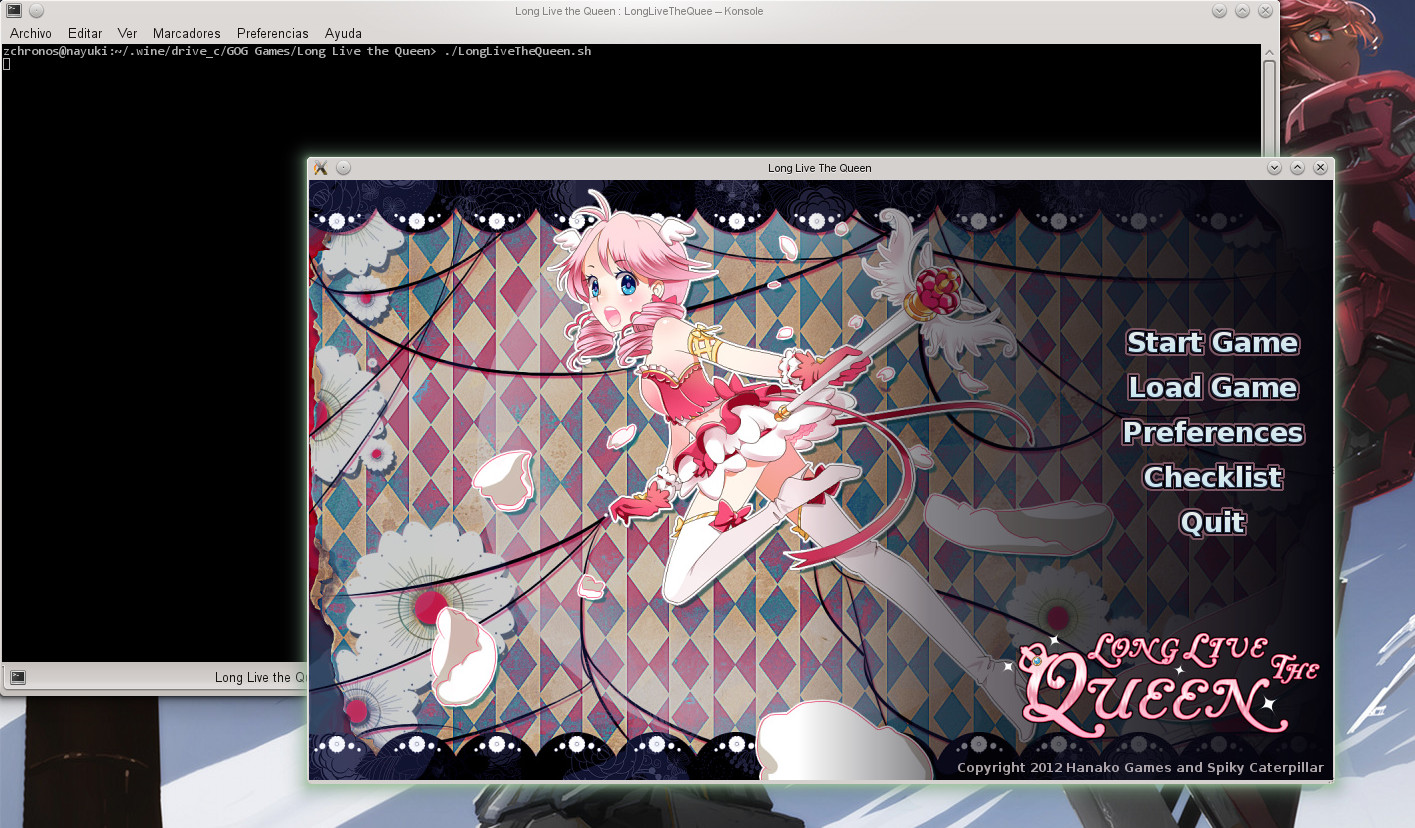Image resolution: width=1415 pixels, height=828 pixels.
Task: Quit the game from the main menu
Action: tap(1212, 522)
